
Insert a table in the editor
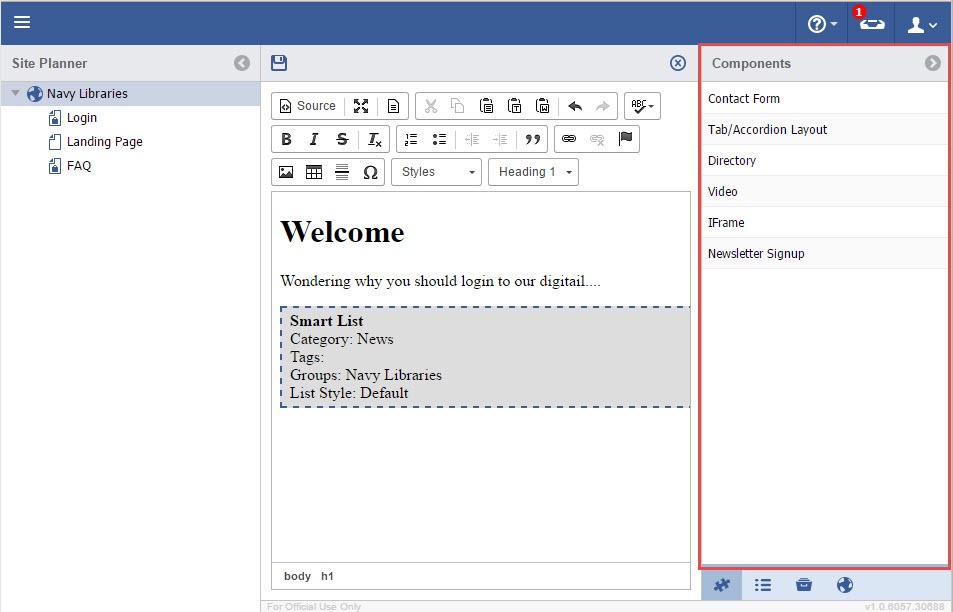(314, 172)
